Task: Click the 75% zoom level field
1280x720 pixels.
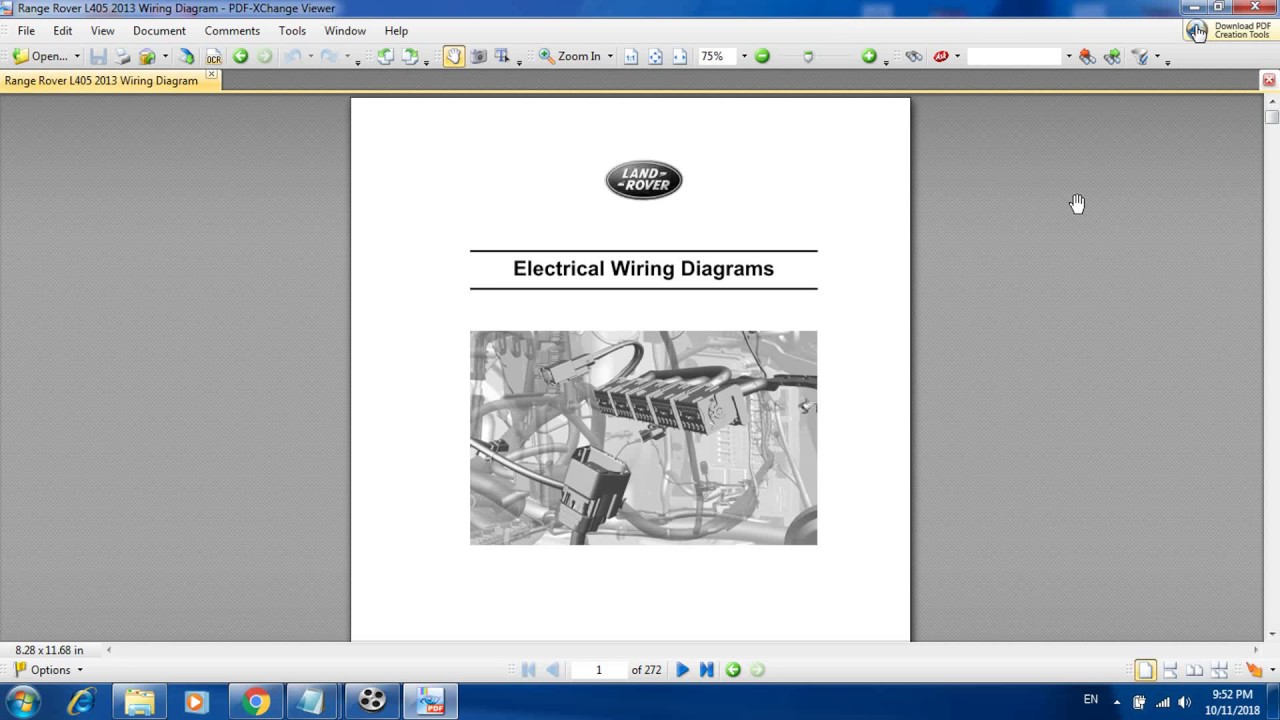Action: pyautogui.click(x=717, y=56)
